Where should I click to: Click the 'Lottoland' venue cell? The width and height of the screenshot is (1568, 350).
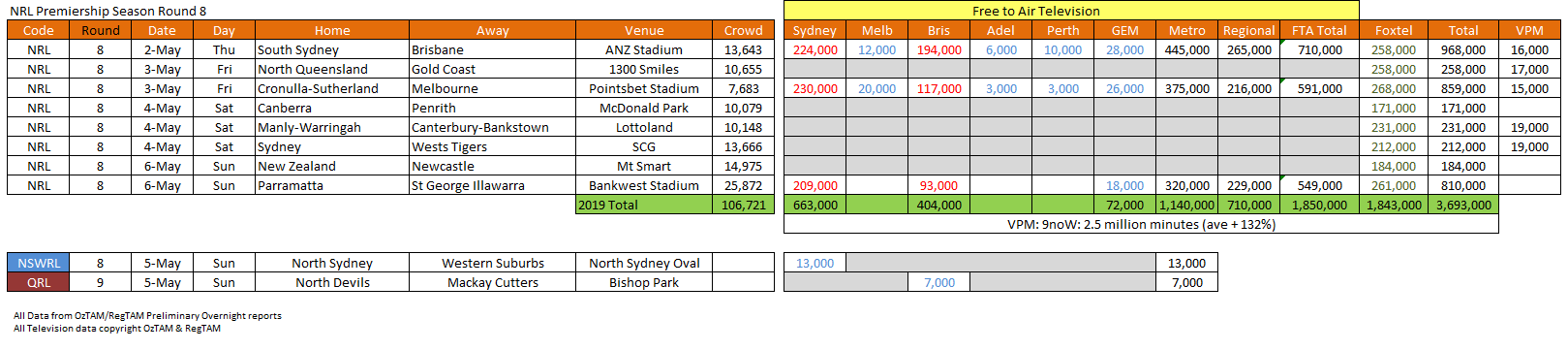[x=644, y=127]
